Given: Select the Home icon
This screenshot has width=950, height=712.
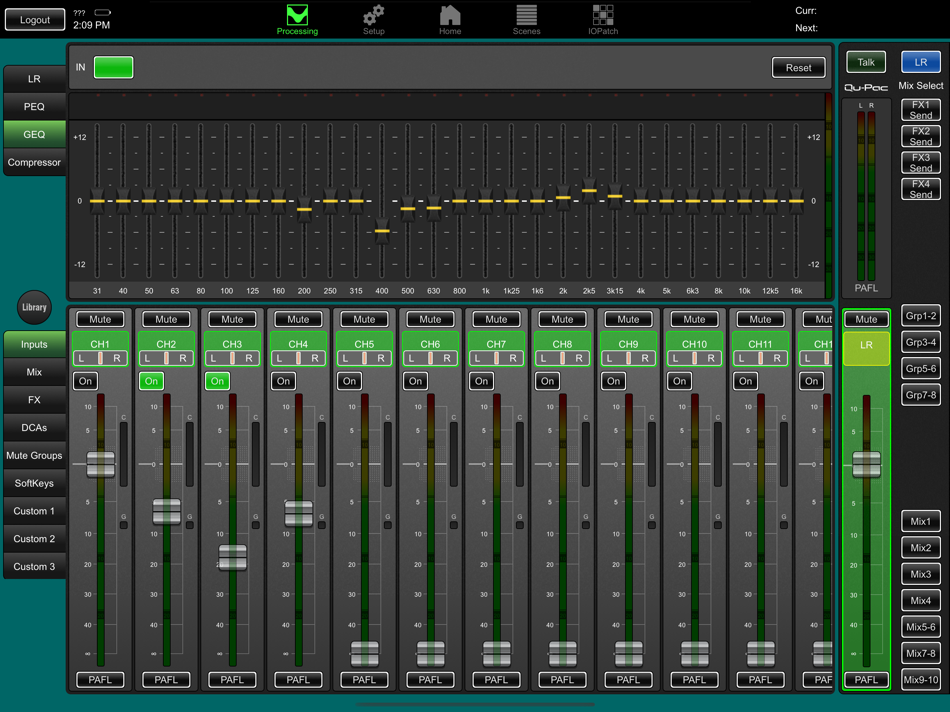Looking at the screenshot, I should point(449,17).
